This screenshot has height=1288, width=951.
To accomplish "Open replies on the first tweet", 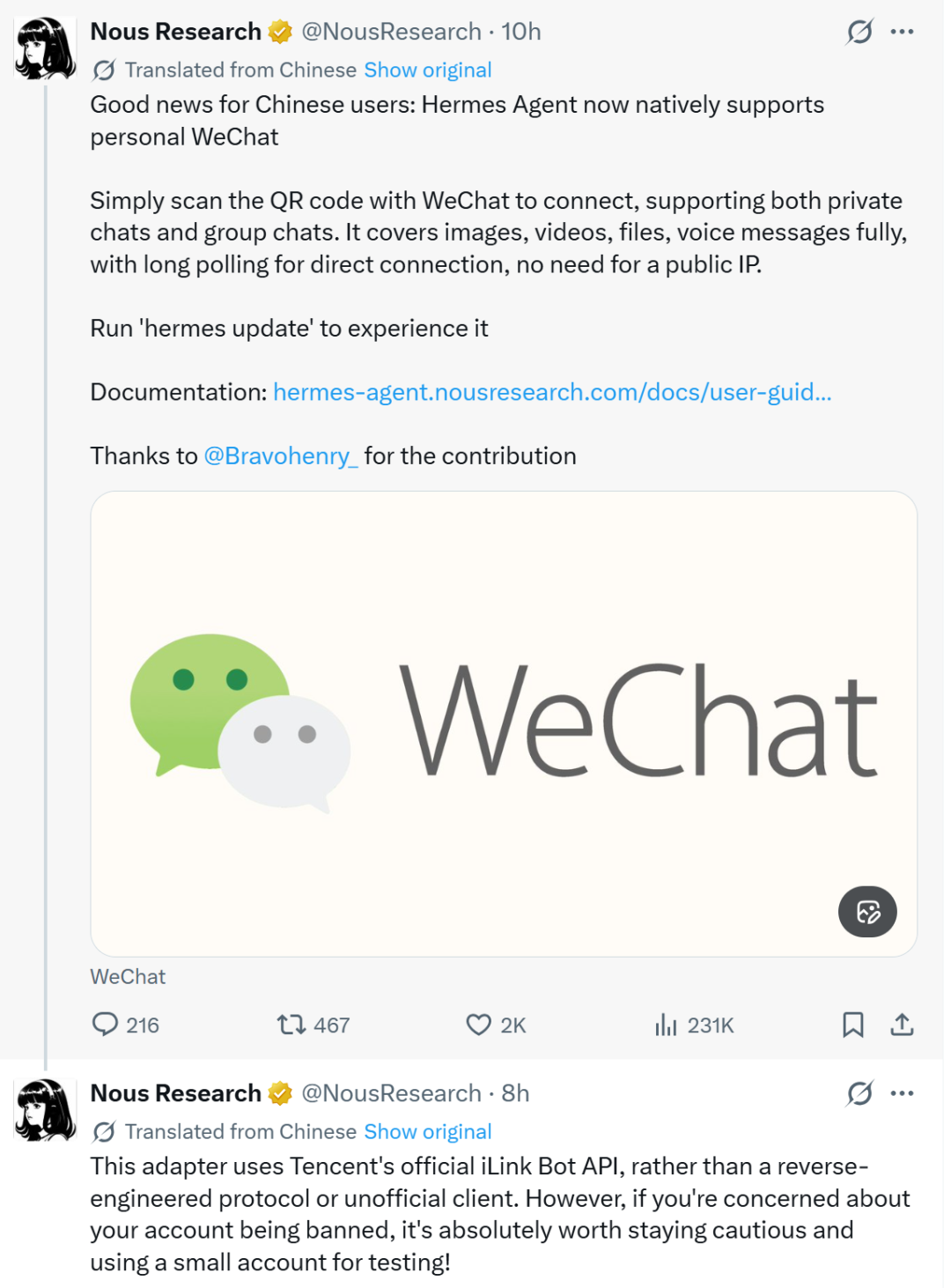I will 125,1025.
